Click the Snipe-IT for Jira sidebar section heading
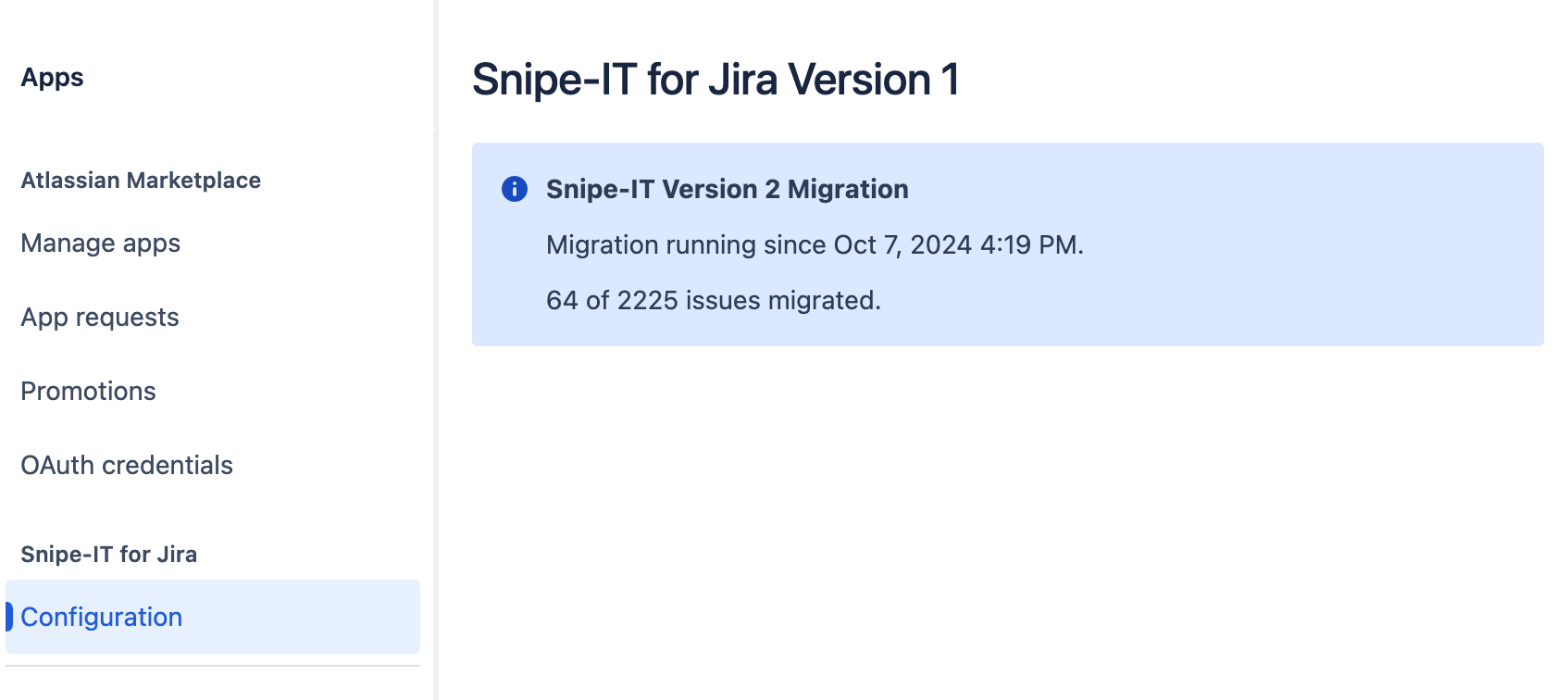 [109, 555]
